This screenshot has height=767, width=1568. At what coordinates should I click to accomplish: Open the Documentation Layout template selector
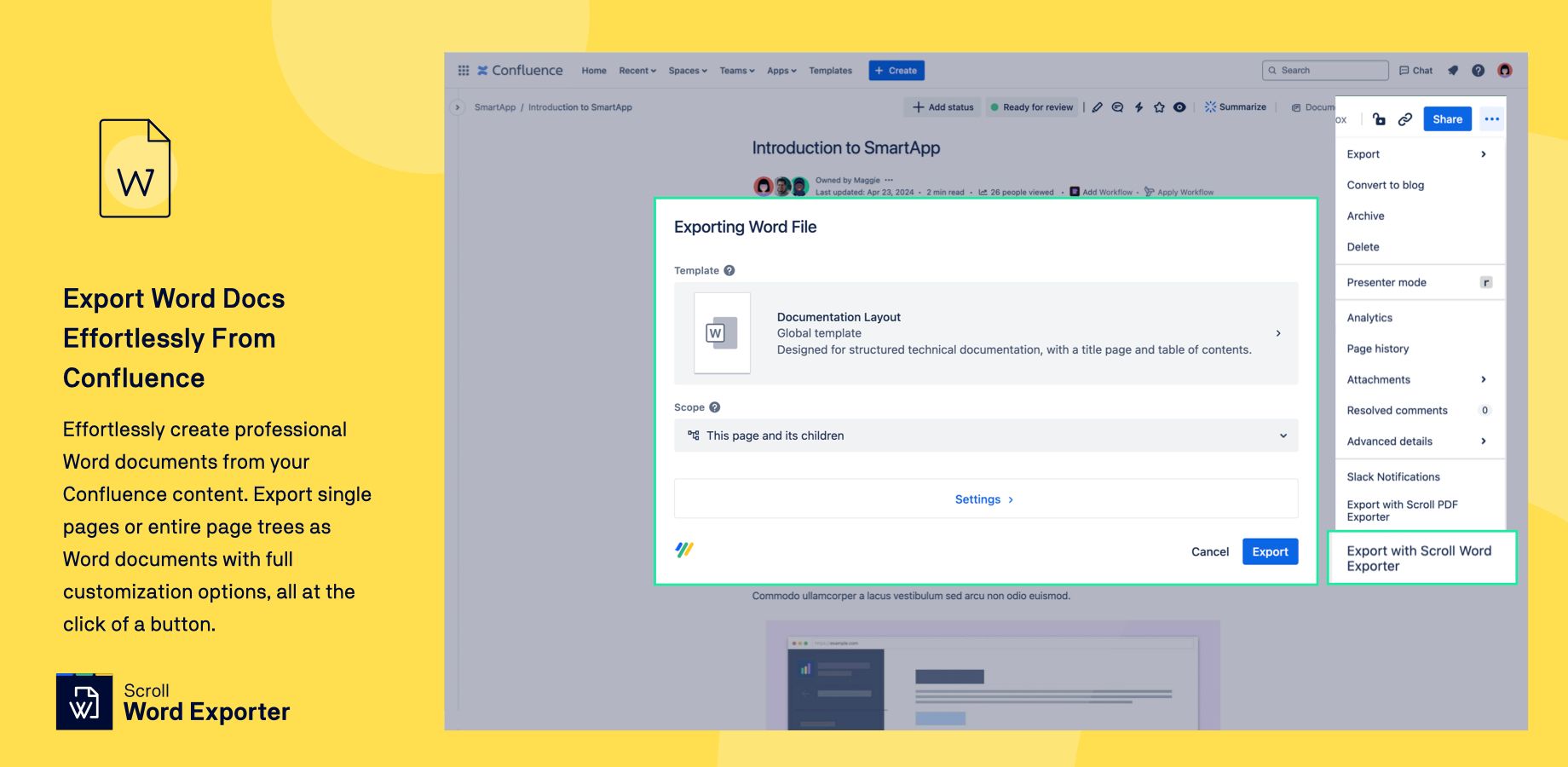[x=986, y=333]
